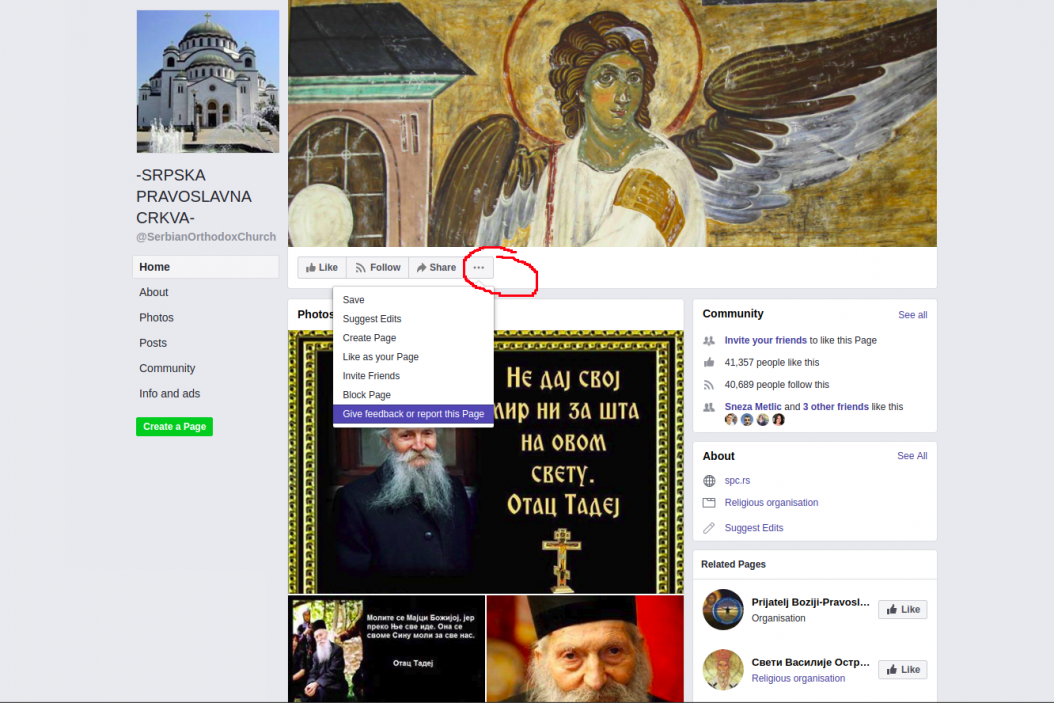The height and width of the screenshot is (703, 1054).
Task: Open the Молите се Мајци Божијој photo
Action: (x=387, y=649)
